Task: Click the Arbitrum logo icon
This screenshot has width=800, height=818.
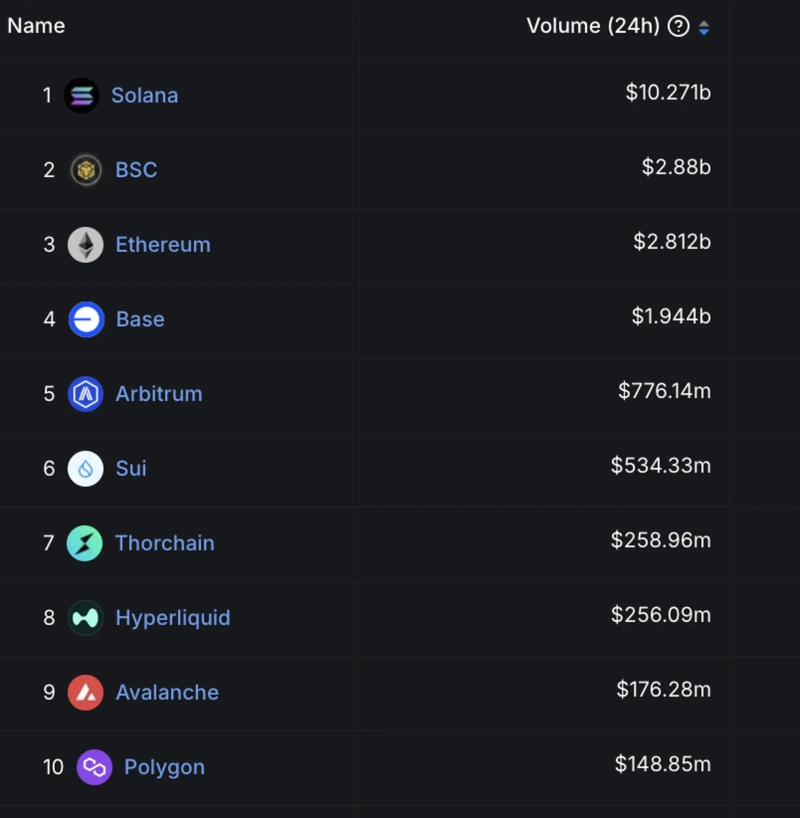Action: (86, 394)
